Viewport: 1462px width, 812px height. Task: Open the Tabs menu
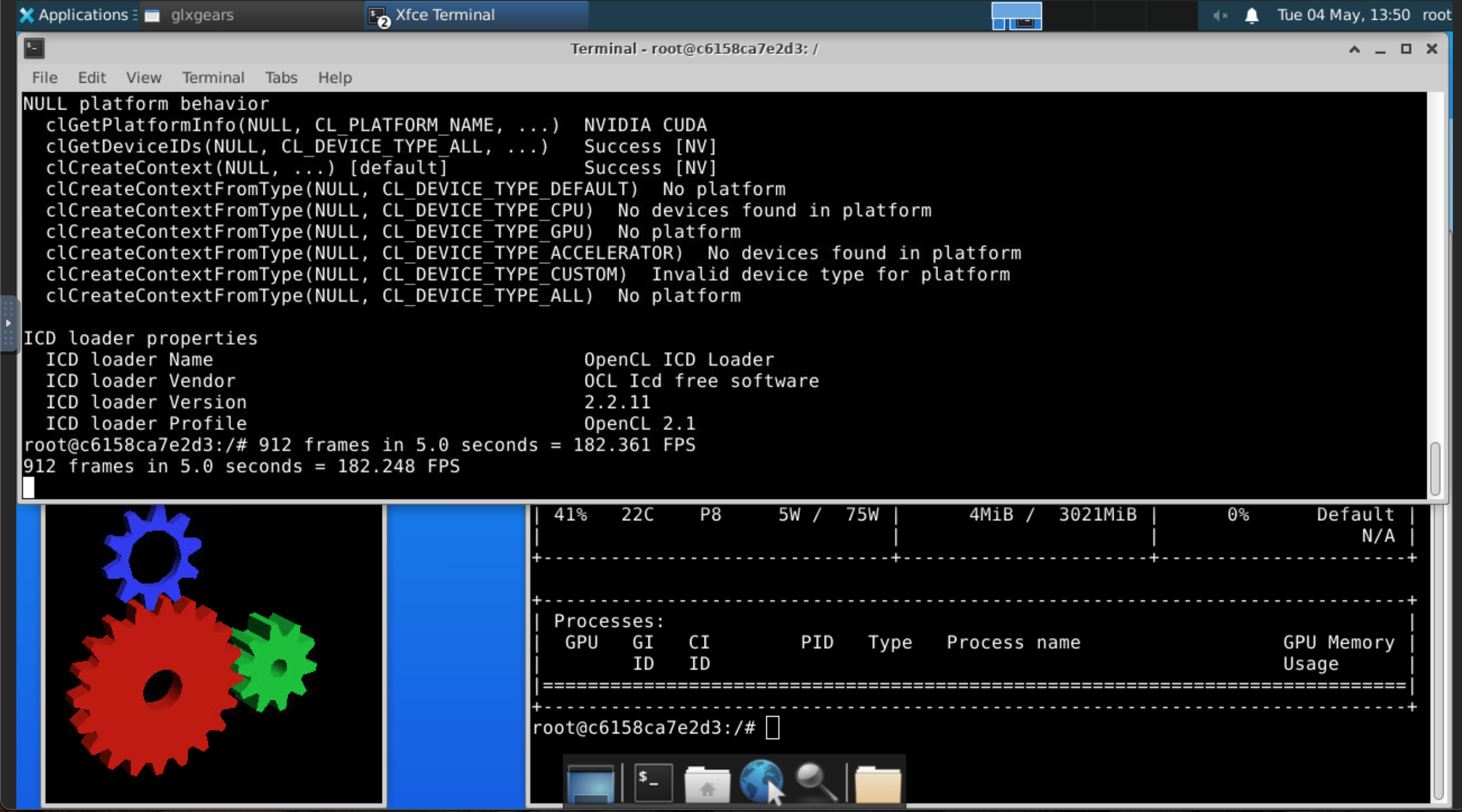click(281, 78)
